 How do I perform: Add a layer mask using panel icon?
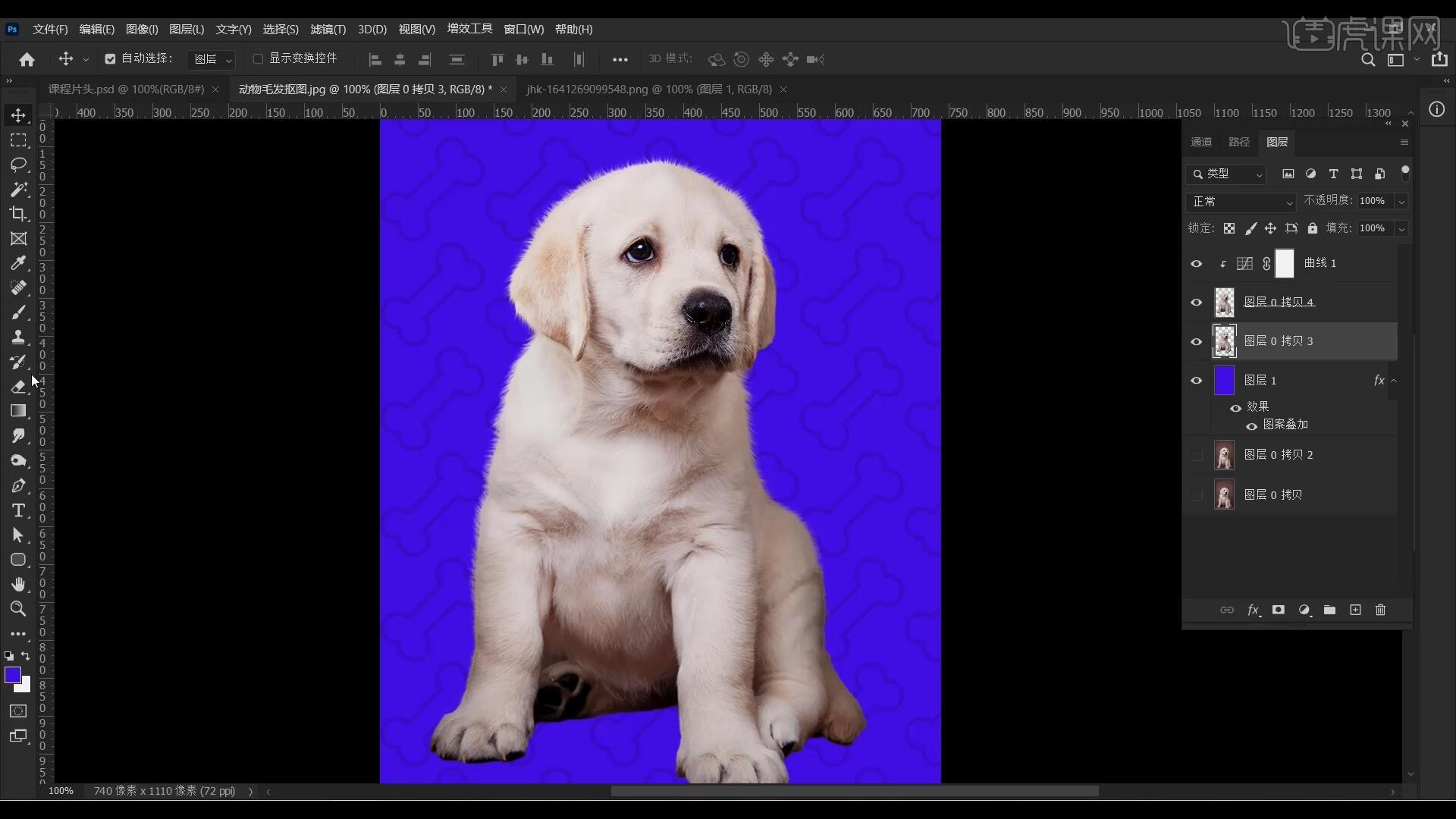pyautogui.click(x=1279, y=610)
